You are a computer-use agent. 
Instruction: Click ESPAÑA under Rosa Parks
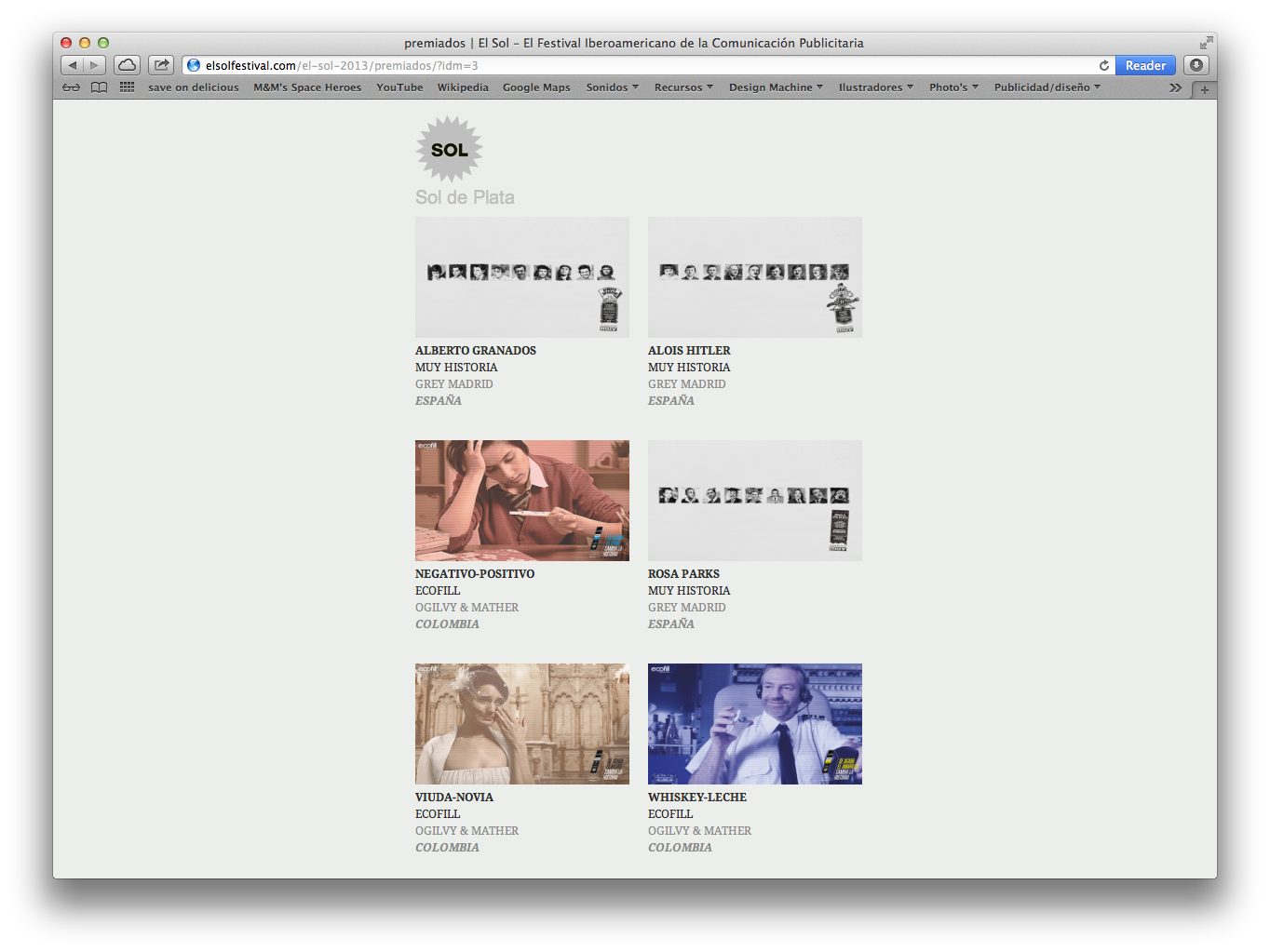tap(671, 624)
